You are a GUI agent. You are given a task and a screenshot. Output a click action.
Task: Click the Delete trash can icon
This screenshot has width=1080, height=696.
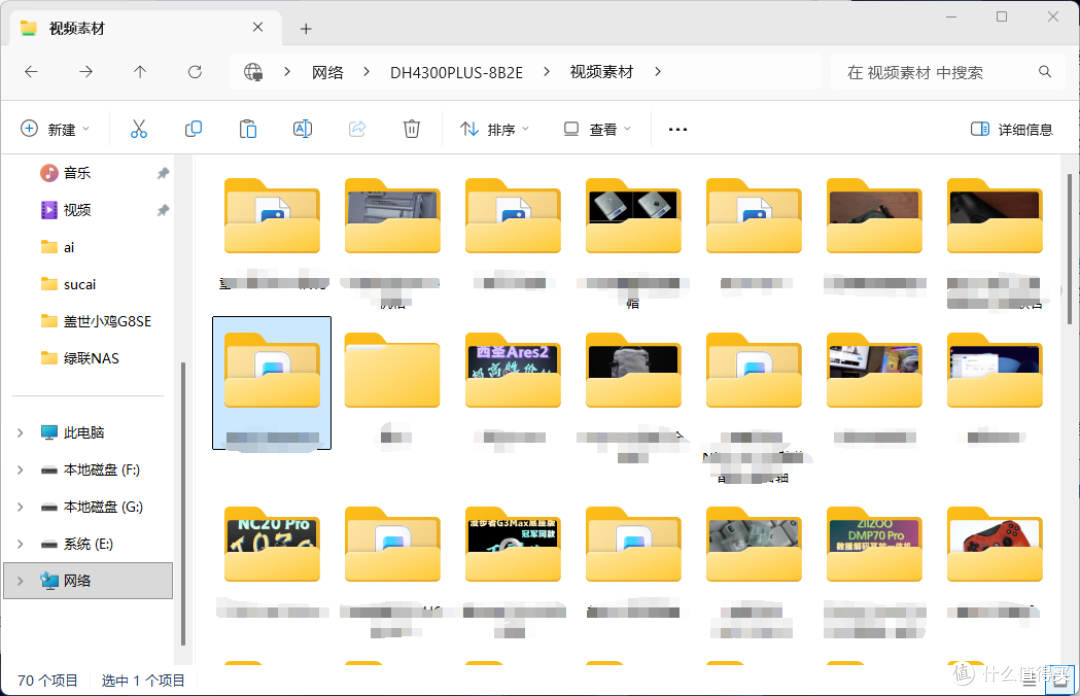coord(411,129)
